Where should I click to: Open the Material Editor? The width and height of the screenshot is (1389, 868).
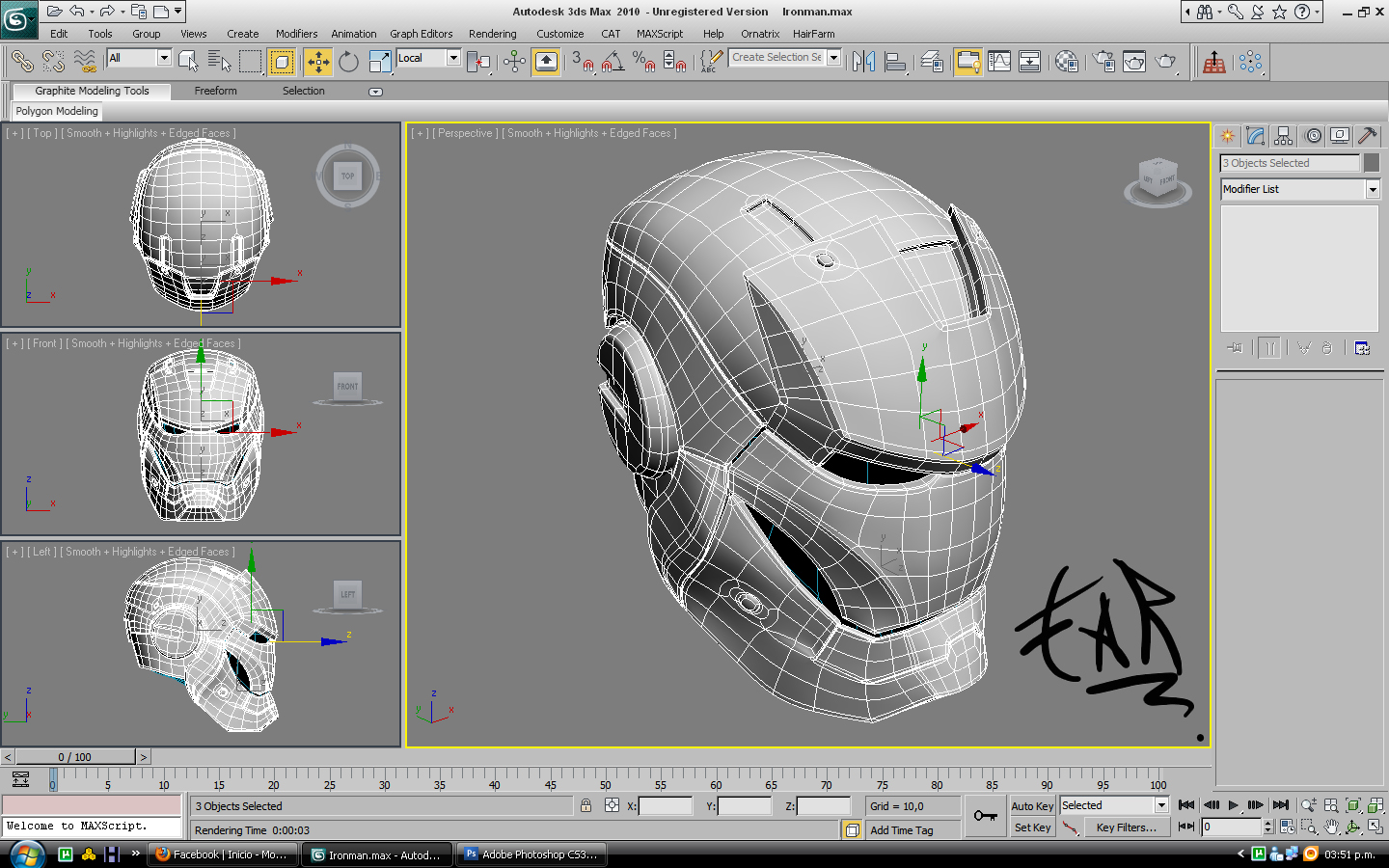[1066, 62]
